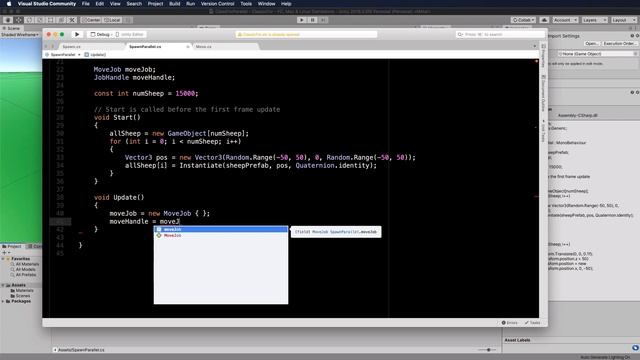Select the Unity Move tool
Screen dimensions: 640x360
pos(19,20)
